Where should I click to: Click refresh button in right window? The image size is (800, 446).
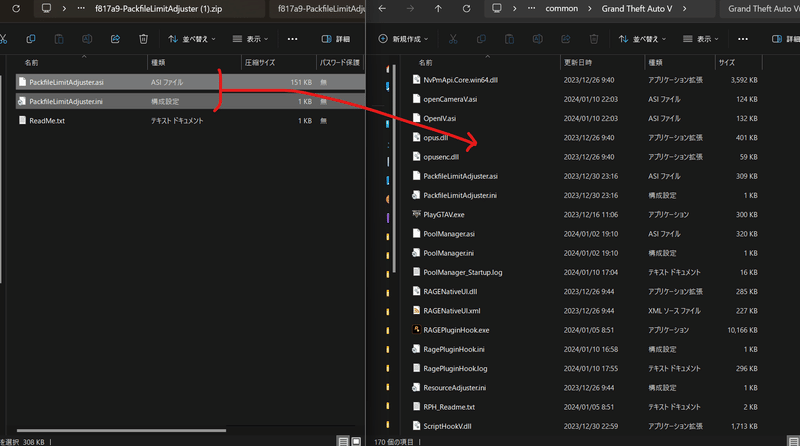466,9
